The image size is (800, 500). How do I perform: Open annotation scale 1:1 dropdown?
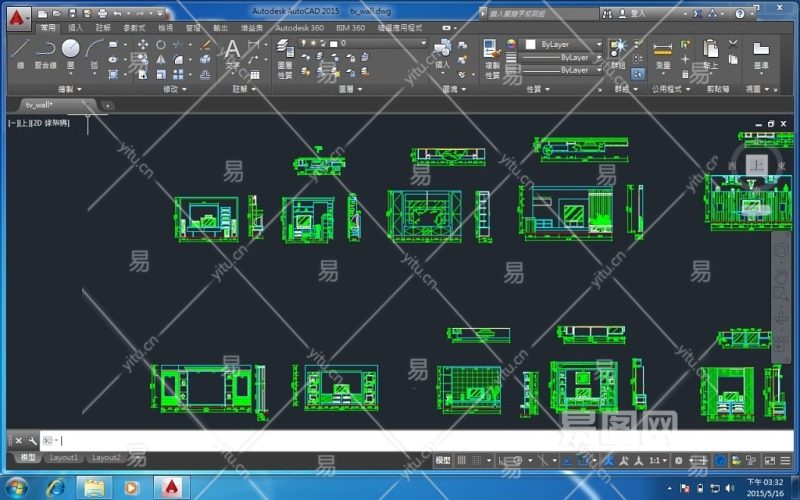point(657,461)
